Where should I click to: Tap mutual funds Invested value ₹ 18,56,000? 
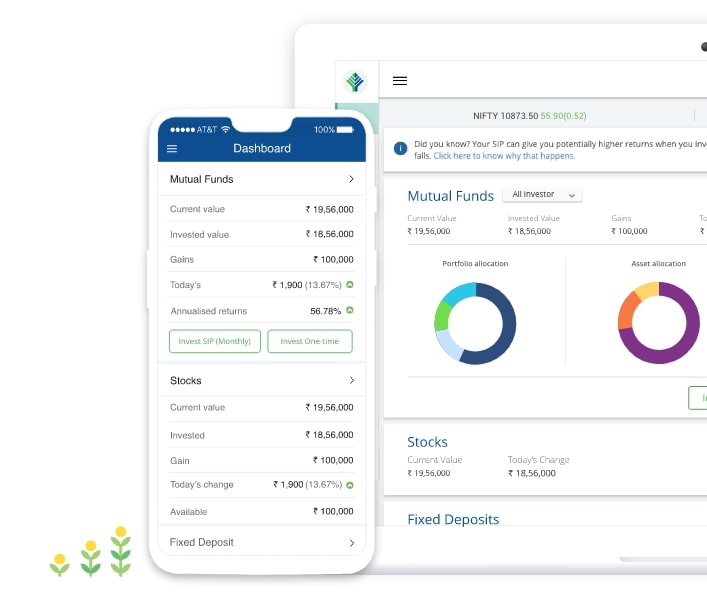click(x=329, y=234)
